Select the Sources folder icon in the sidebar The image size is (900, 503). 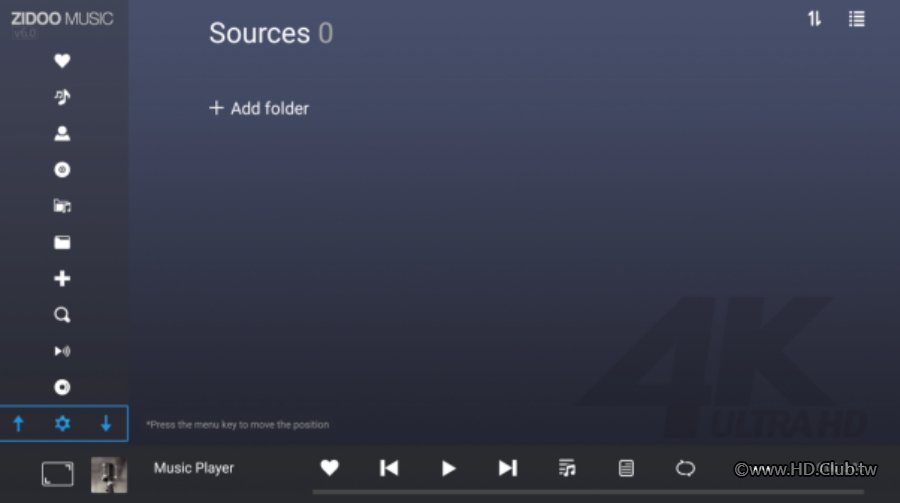click(x=62, y=242)
